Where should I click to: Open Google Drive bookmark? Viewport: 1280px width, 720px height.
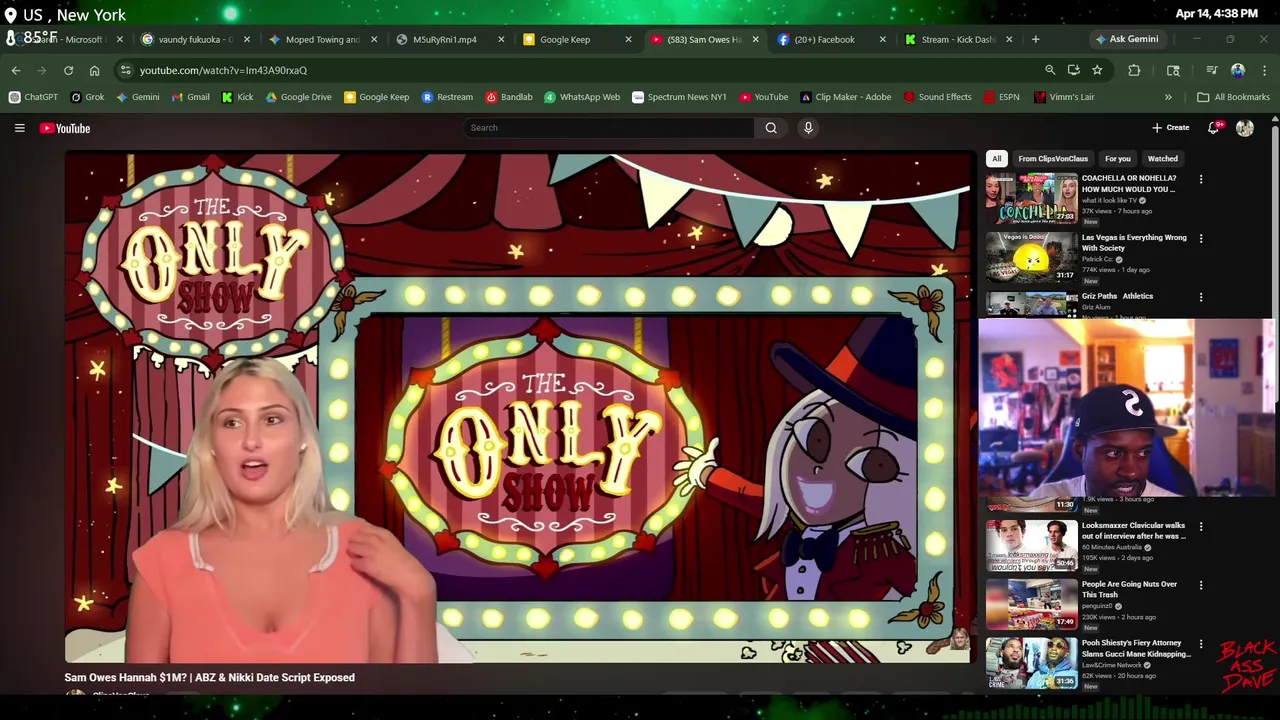(298, 97)
